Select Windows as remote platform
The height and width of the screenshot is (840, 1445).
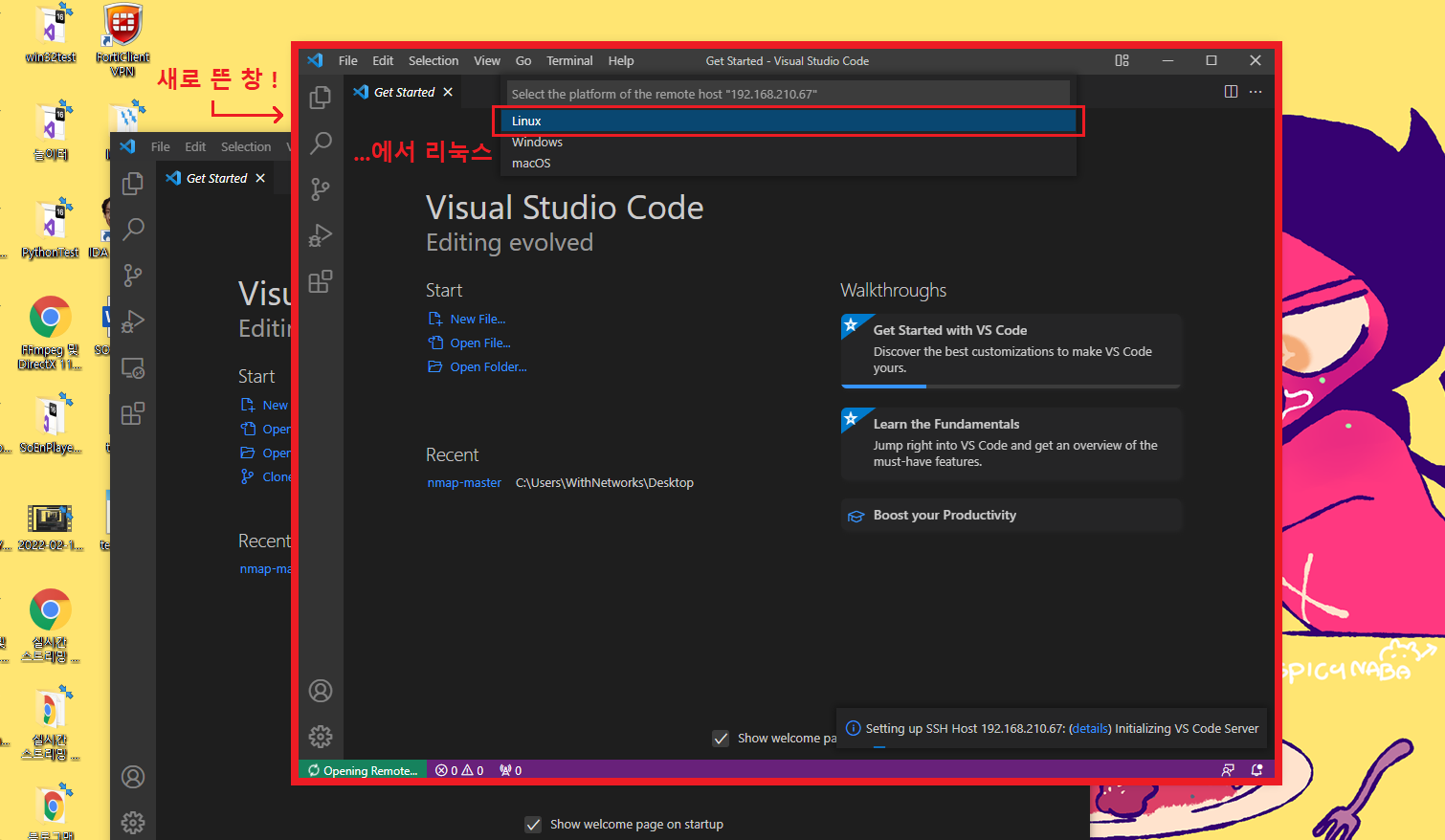[789, 142]
